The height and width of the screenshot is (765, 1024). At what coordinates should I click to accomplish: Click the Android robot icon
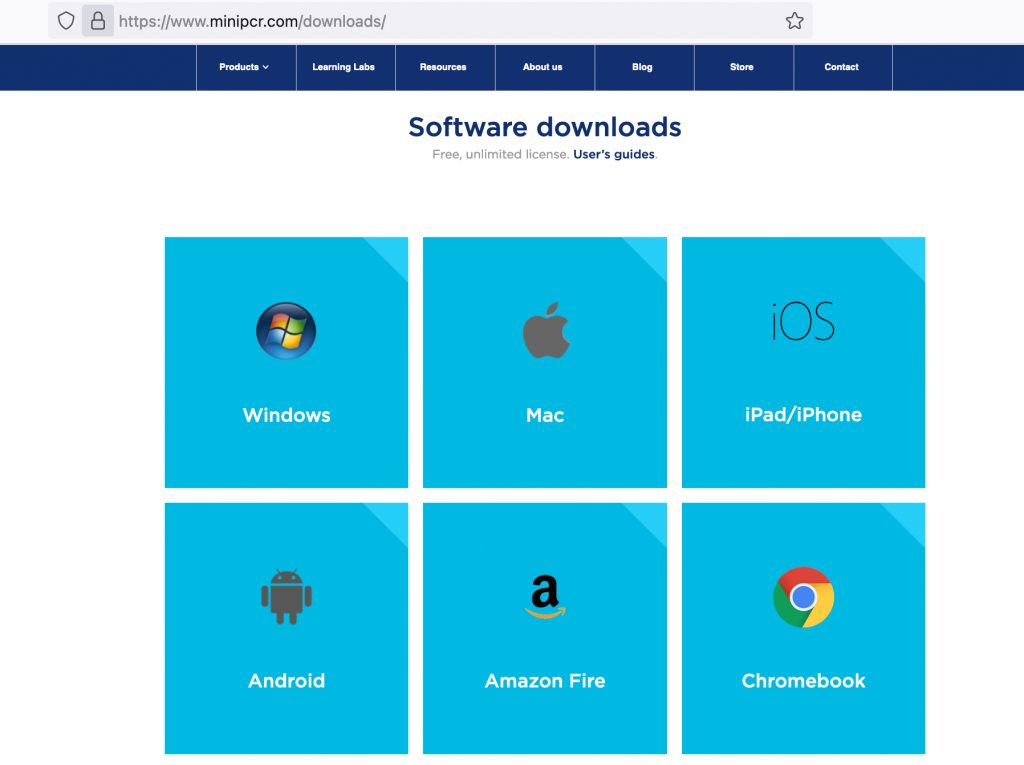point(286,596)
